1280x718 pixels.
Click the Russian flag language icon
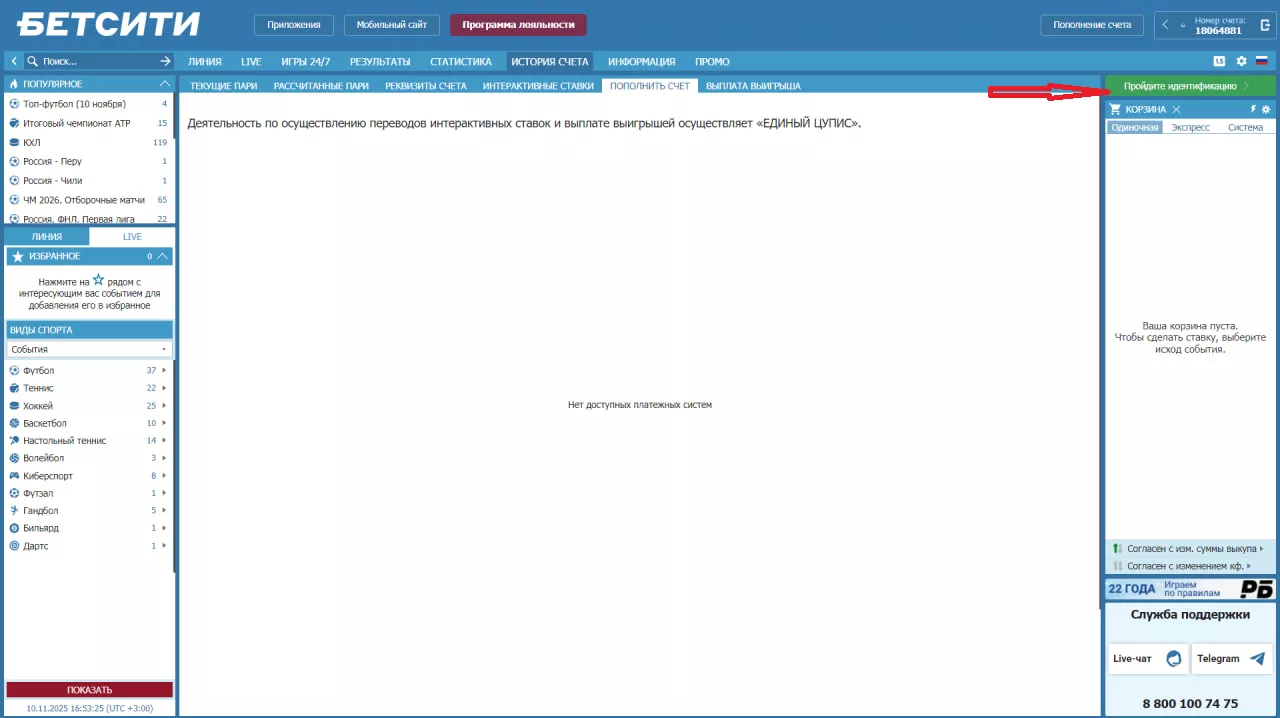pos(1262,61)
